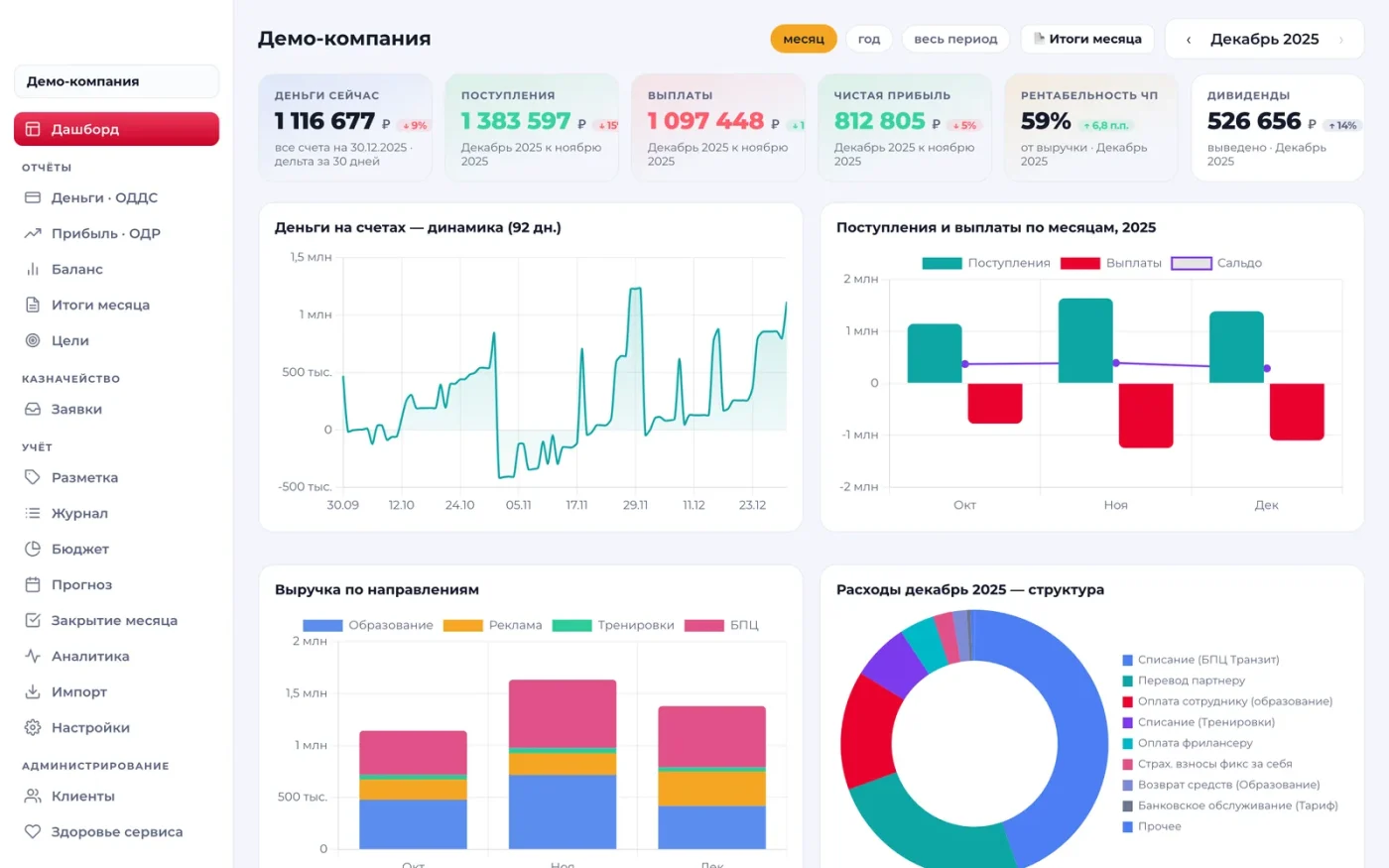The width and height of the screenshot is (1389, 868).
Task: Toggle the Поступления series in the chart legend
Action: [986, 263]
